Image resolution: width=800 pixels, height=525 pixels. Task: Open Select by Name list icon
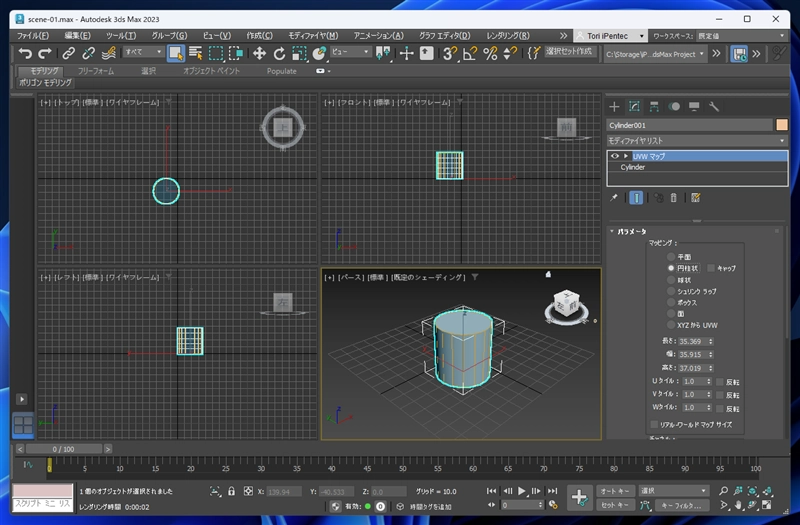click(x=196, y=53)
